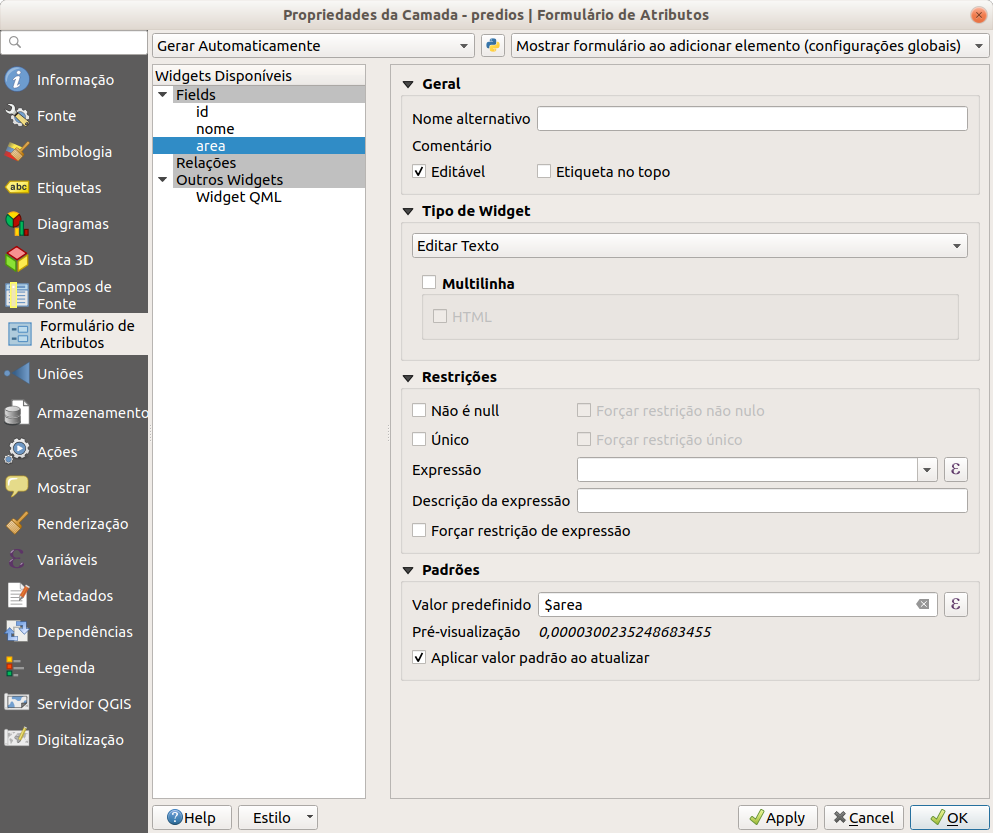
Task: Collapse the Restrições section
Action: click(x=408, y=378)
